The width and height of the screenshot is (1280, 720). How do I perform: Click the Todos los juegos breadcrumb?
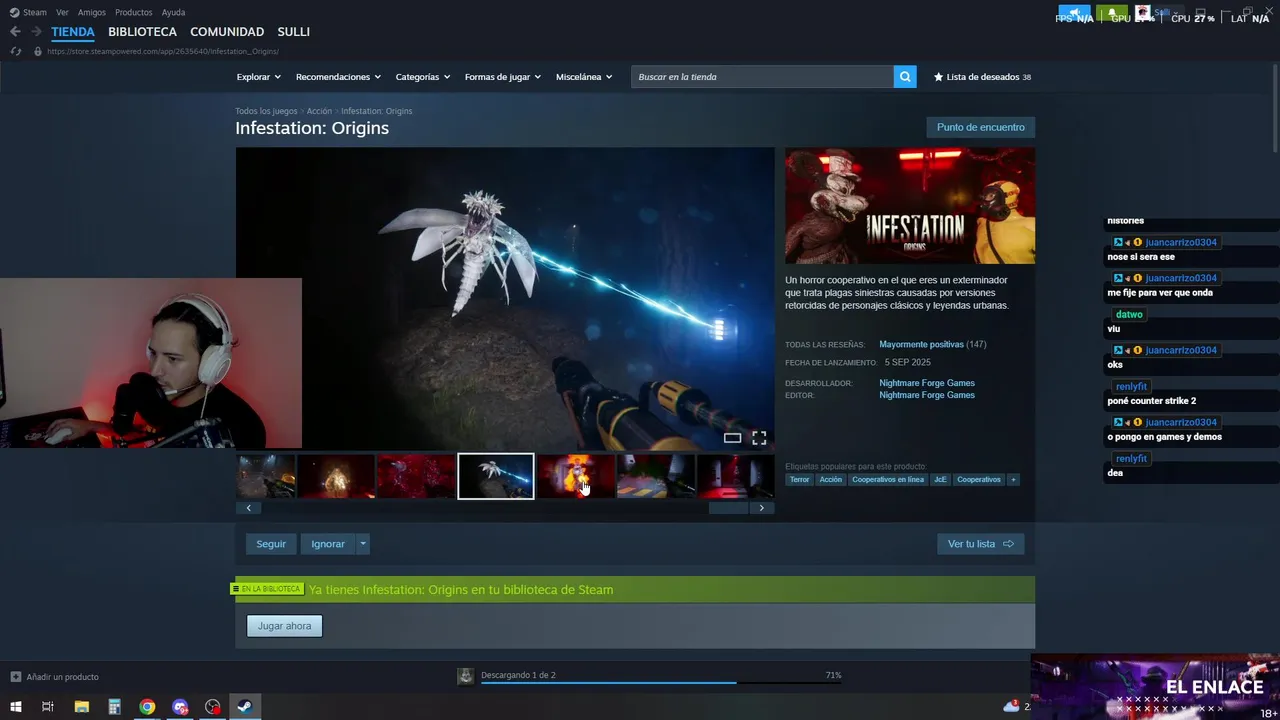[266, 111]
